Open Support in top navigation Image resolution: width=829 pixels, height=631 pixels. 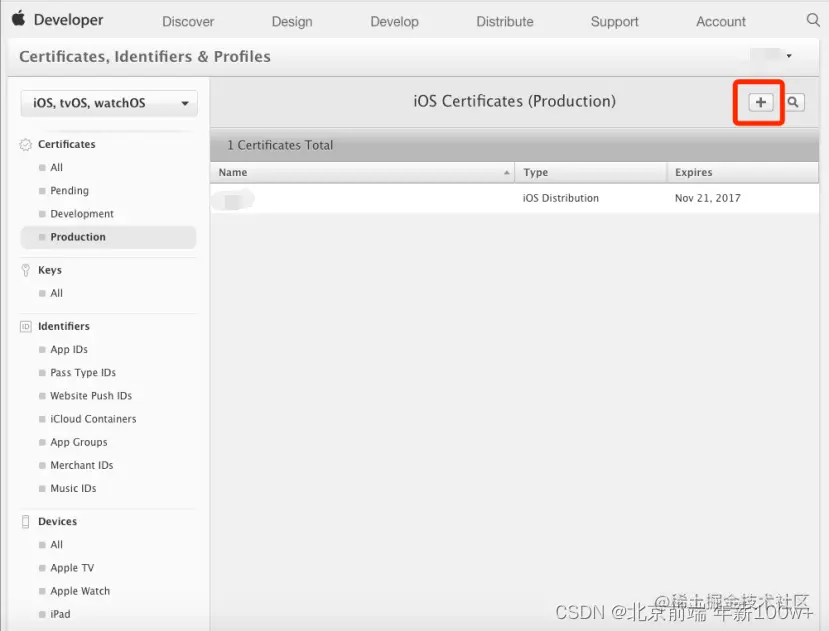click(x=614, y=22)
